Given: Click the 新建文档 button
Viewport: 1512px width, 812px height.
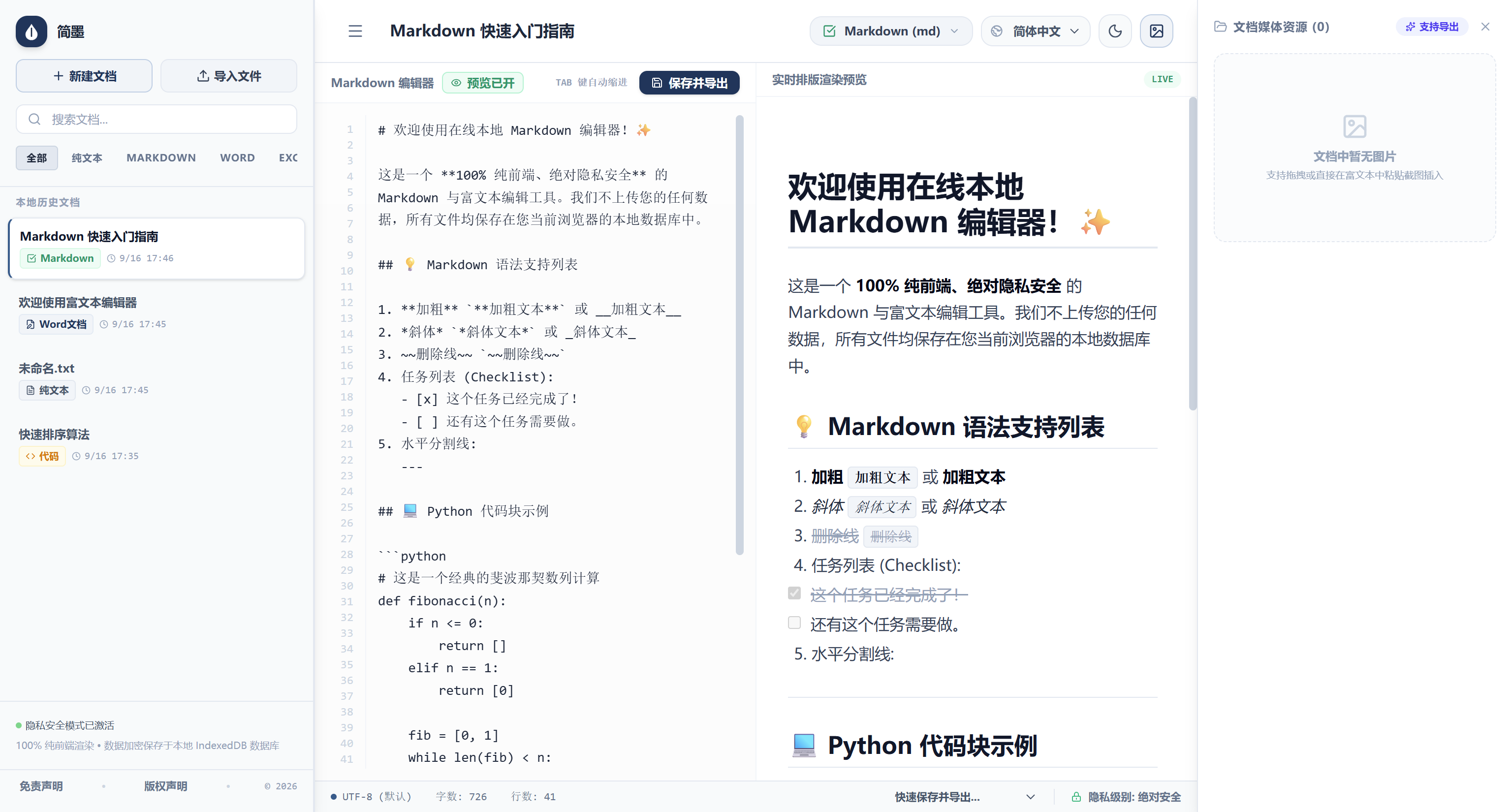Looking at the screenshot, I should pyautogui.click(x=84, y=76).
